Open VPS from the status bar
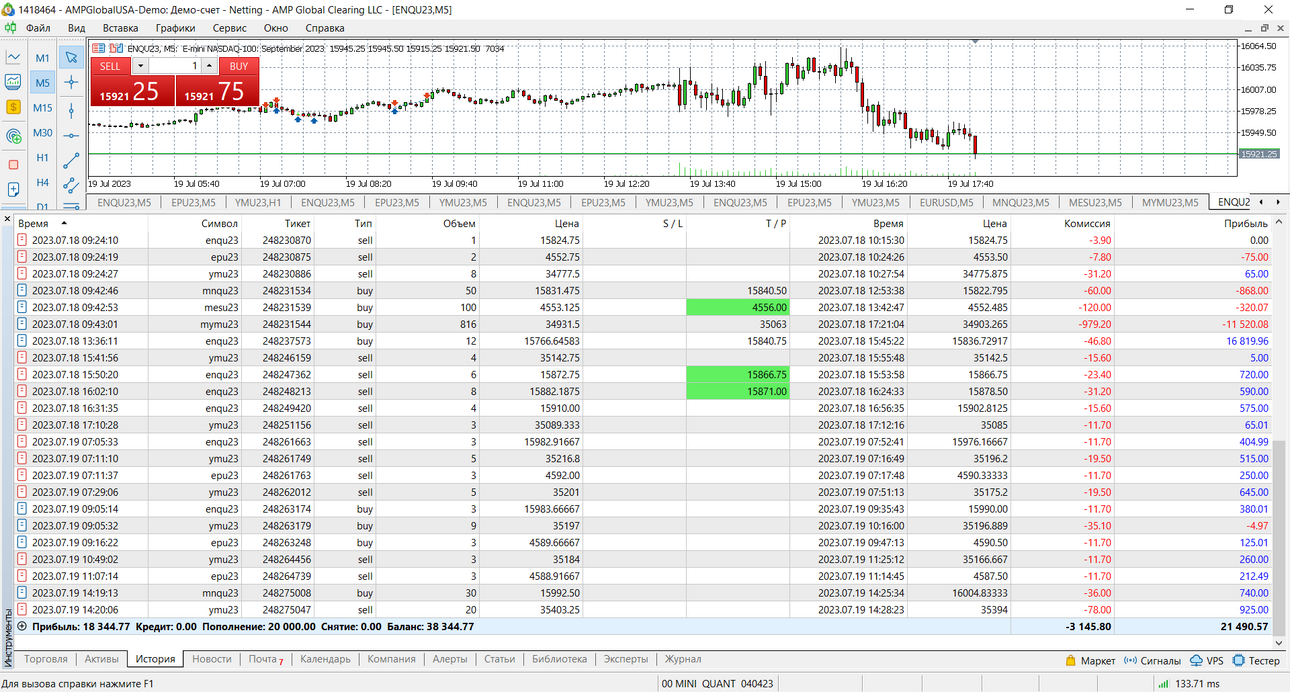This screenshot has height=692, width=1290. click(x=1207, y=661)
